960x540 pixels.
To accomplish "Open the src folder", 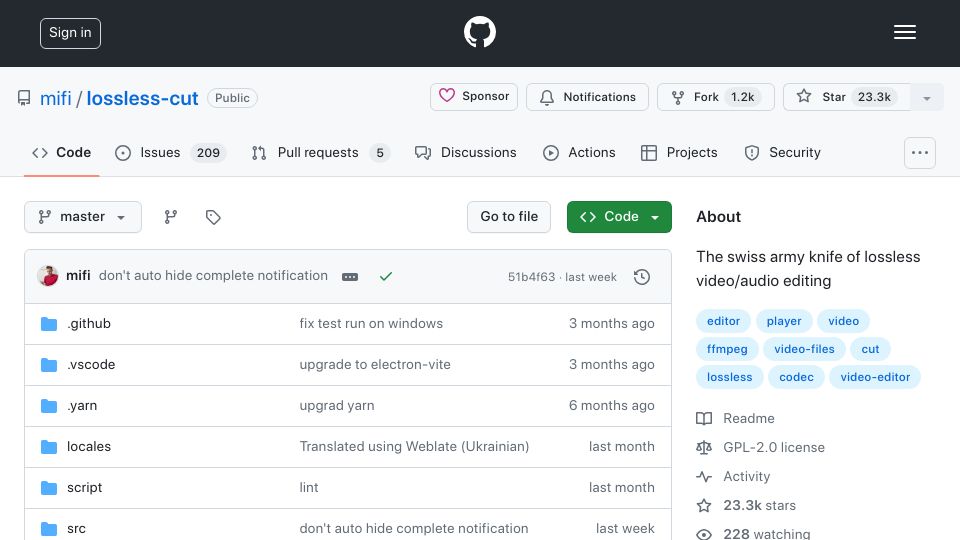I will pyautogui.click(x=77, y=528).
